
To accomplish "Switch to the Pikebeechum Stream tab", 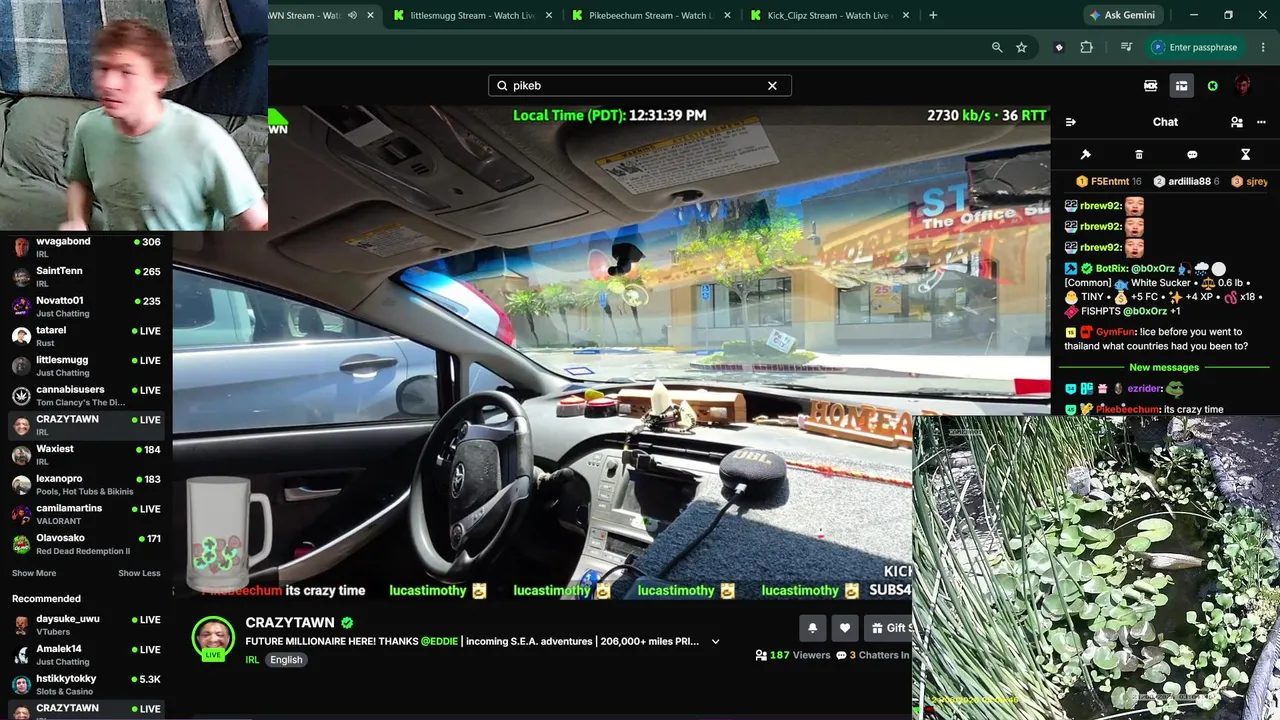I will [x=651, y=15].
